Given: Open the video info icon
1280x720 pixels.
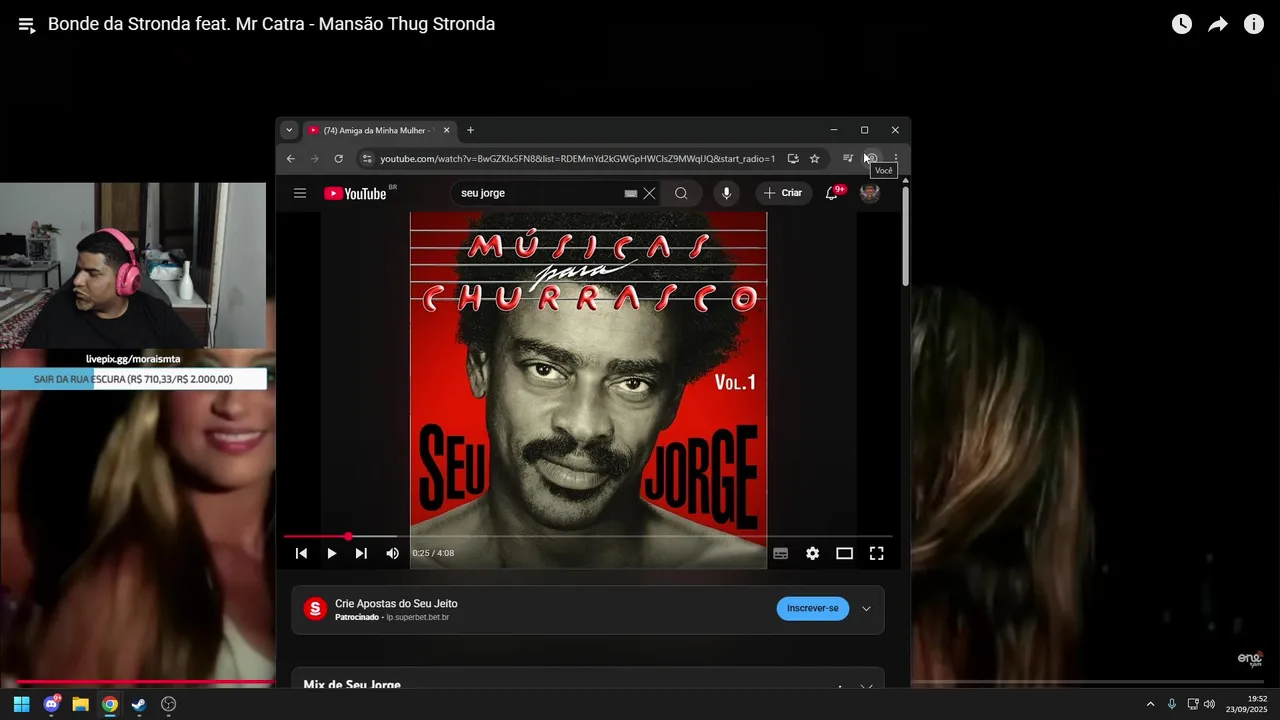Looking at the screenshot, I should coord(1254,24).
